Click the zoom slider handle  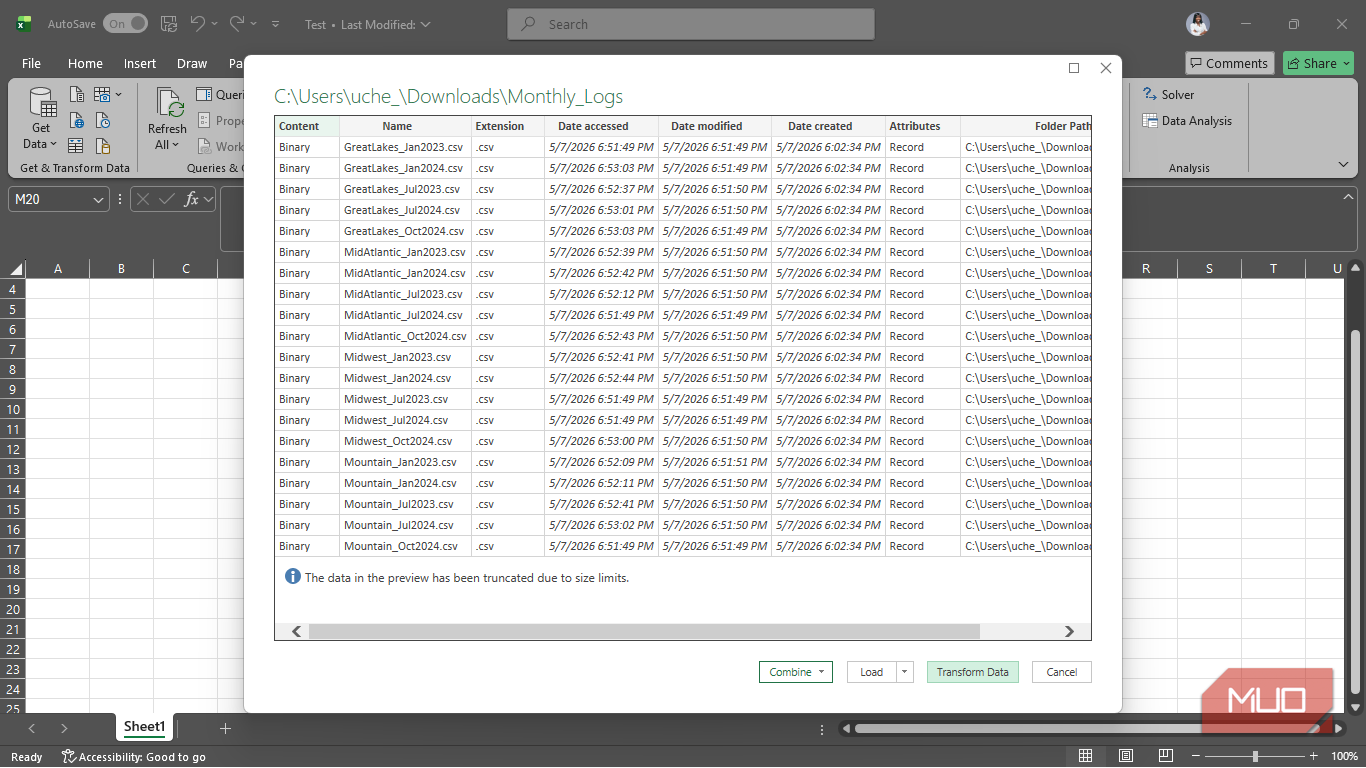tap(1255, 756)
